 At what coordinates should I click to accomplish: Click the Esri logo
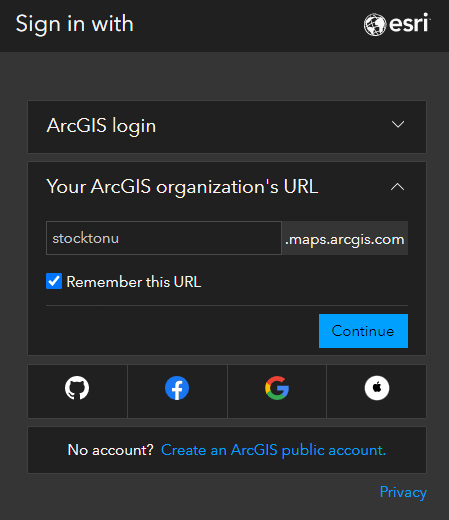pos(397,24)
